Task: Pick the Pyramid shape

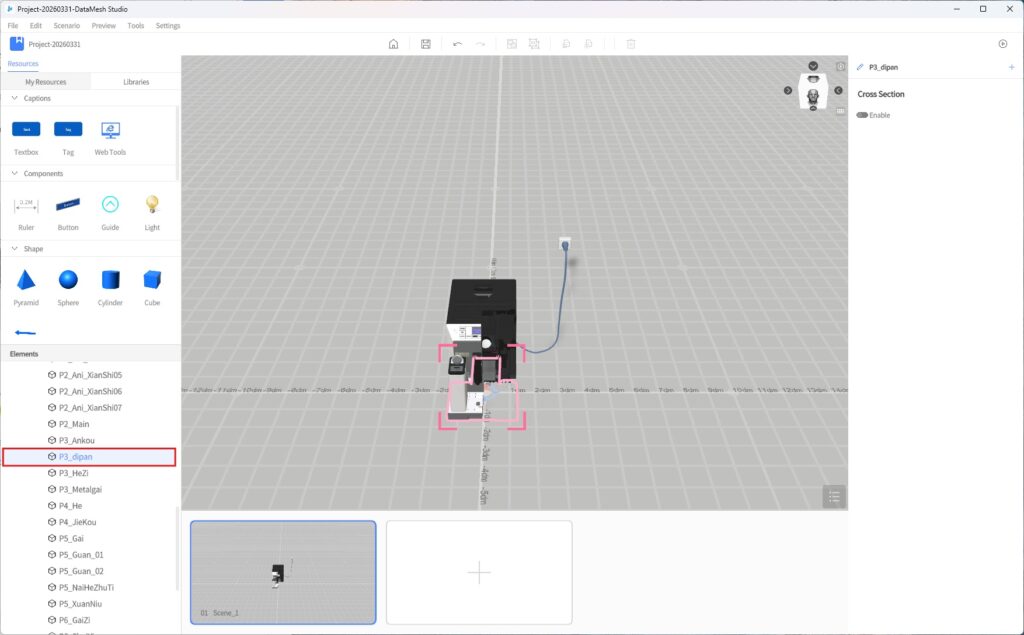Action: pyautogui.click(x=26, y=280)
